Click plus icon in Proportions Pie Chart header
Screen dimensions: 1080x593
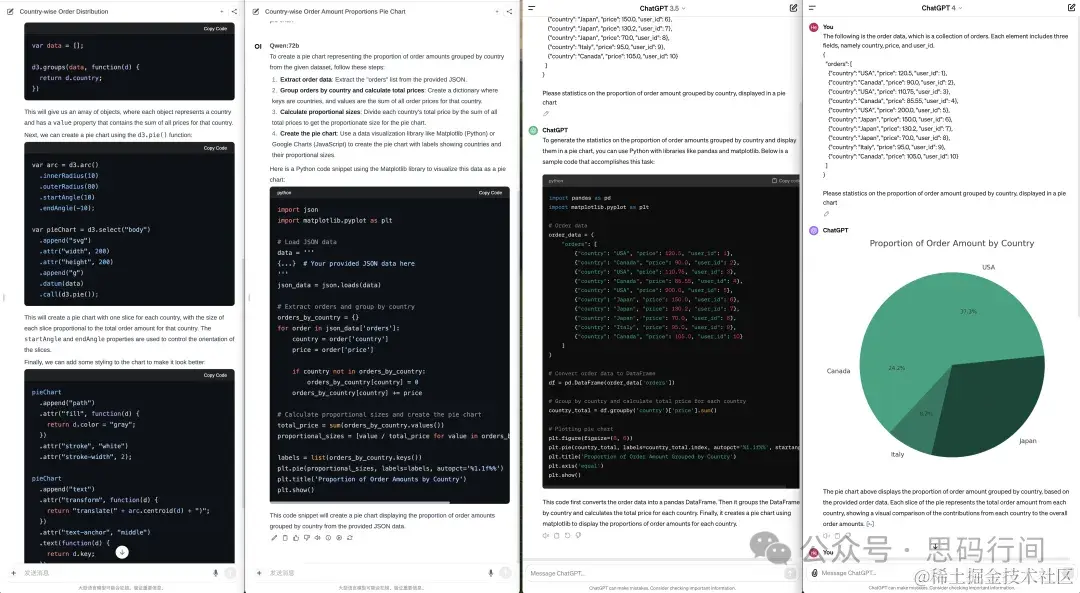pyautogui.click(x=497, y=12)
